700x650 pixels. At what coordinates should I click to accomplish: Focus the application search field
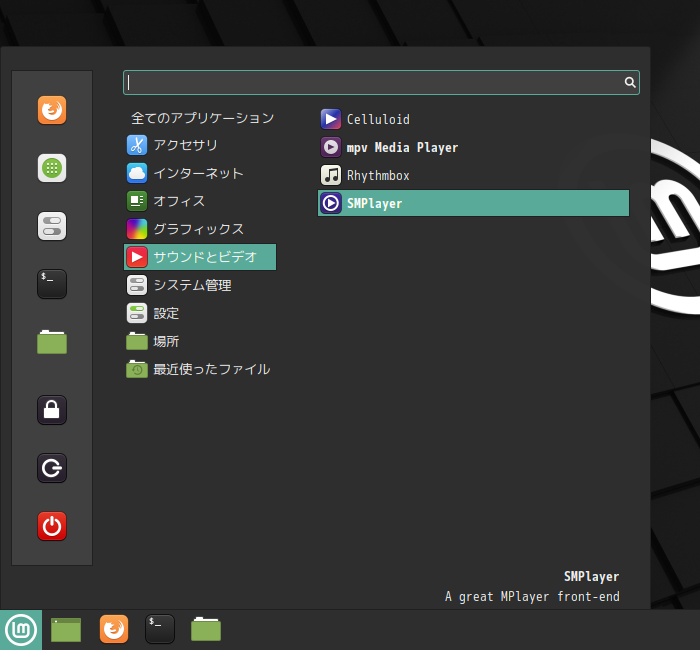[381, 82]
